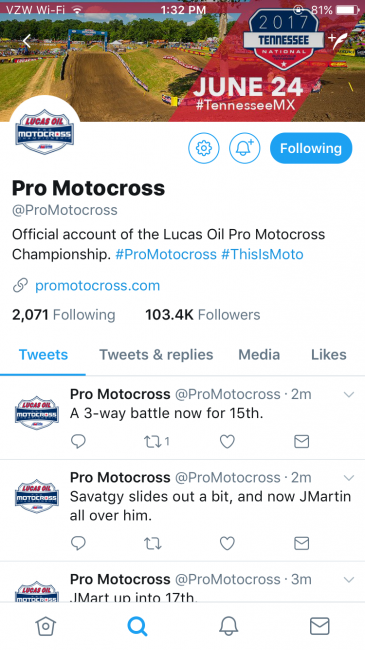Tap the back arrow on header image

[x=27, y=42]
